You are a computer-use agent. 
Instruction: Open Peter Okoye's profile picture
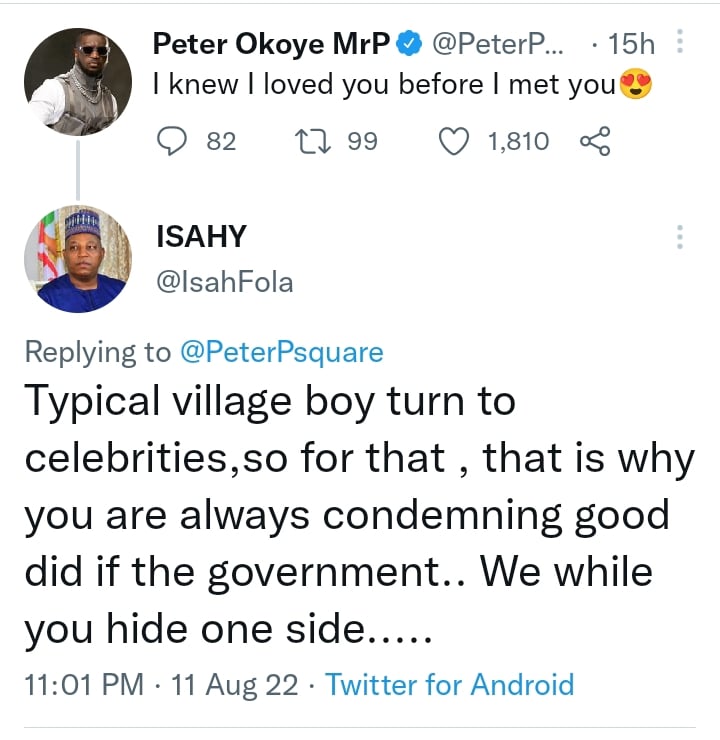(78, 81)
